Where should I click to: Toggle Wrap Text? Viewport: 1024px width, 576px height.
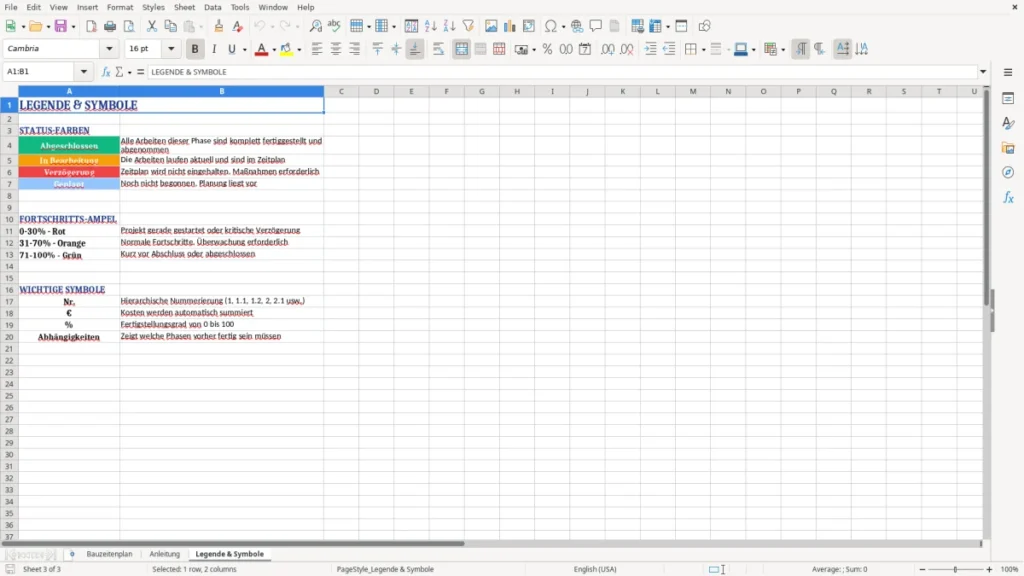pos(438,49)
